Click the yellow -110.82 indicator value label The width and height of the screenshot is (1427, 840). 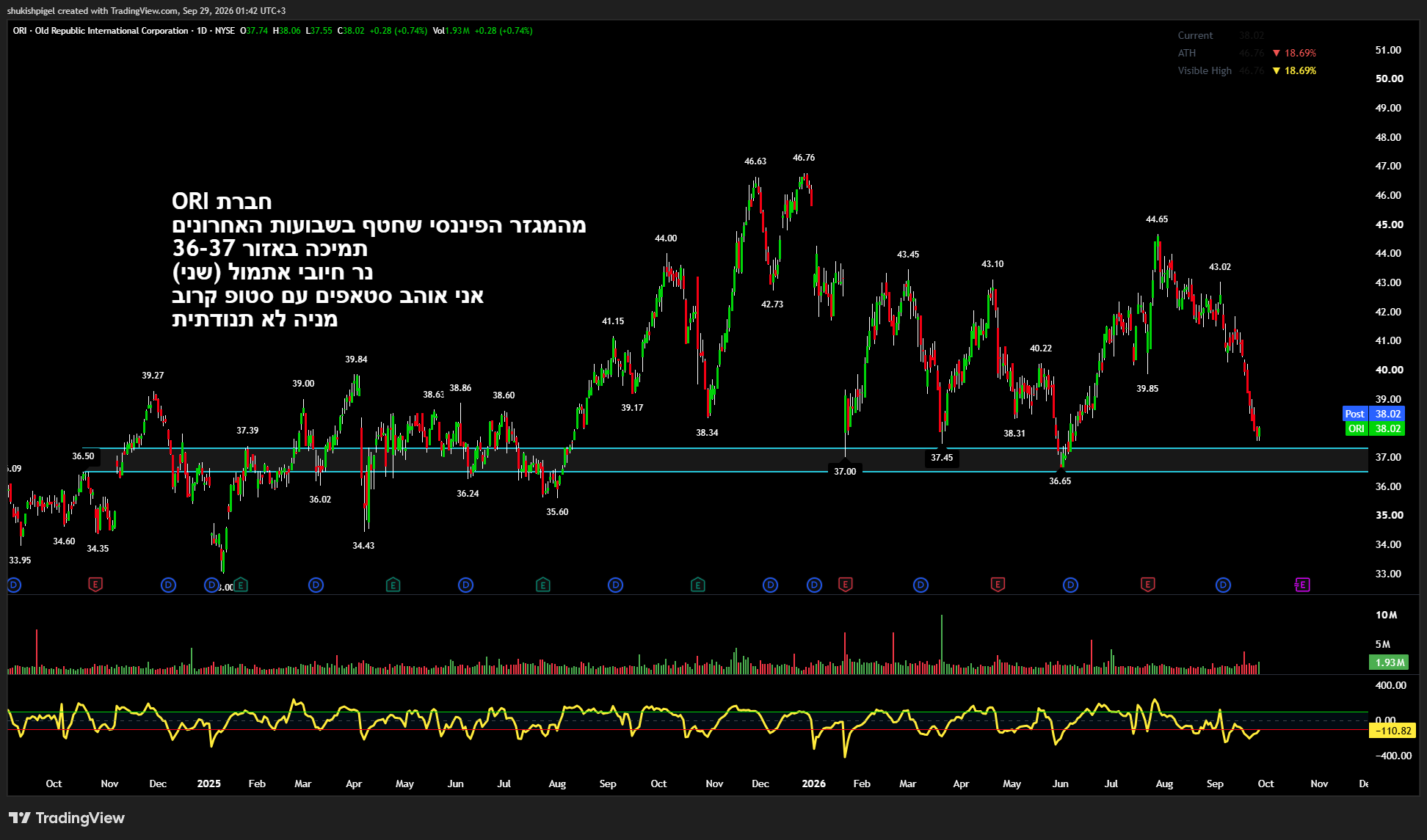[x=1392, y=731]
